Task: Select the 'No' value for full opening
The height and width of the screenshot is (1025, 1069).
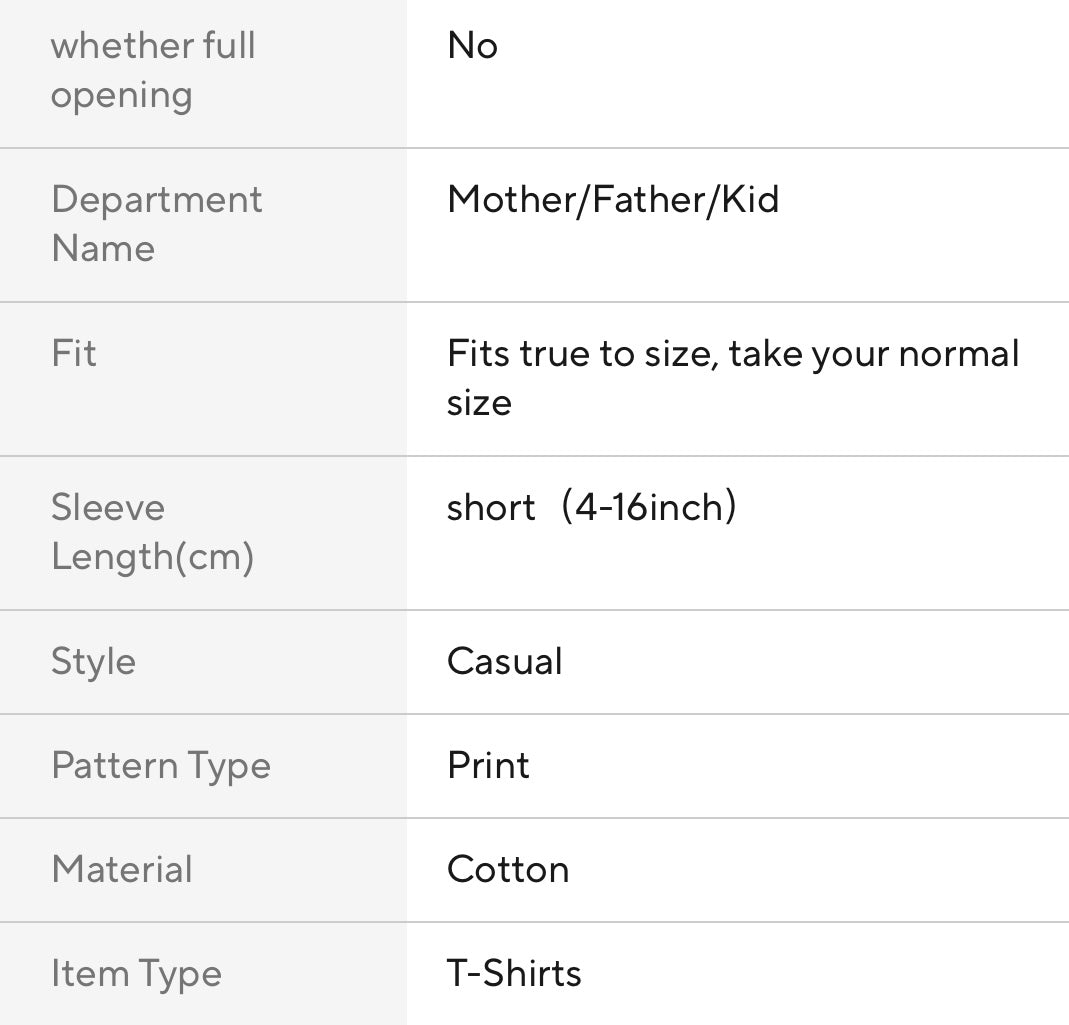Action: coord(472,46)
